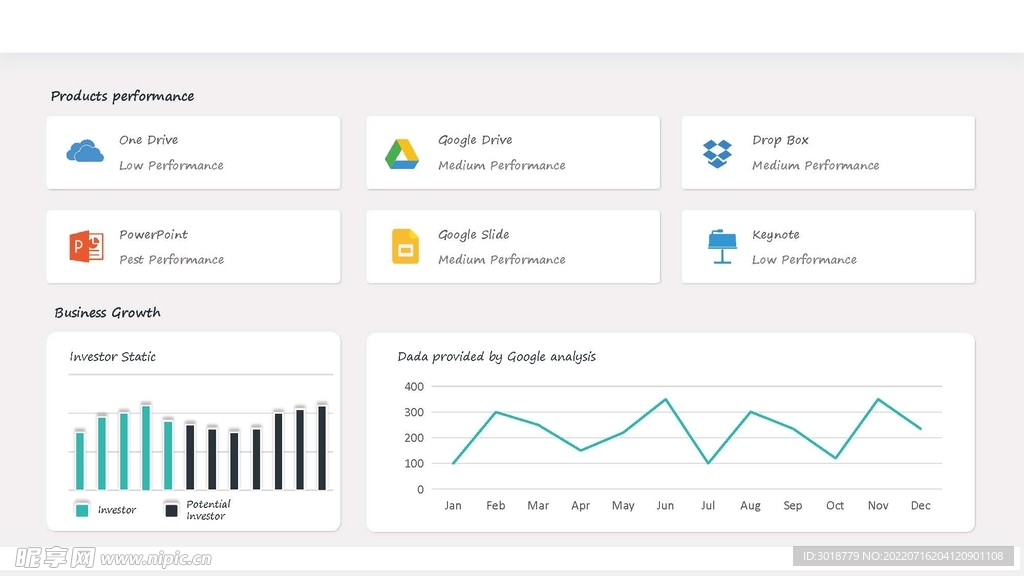
Task: Click the Jun label on line chart axis
Action: [665, 506]
